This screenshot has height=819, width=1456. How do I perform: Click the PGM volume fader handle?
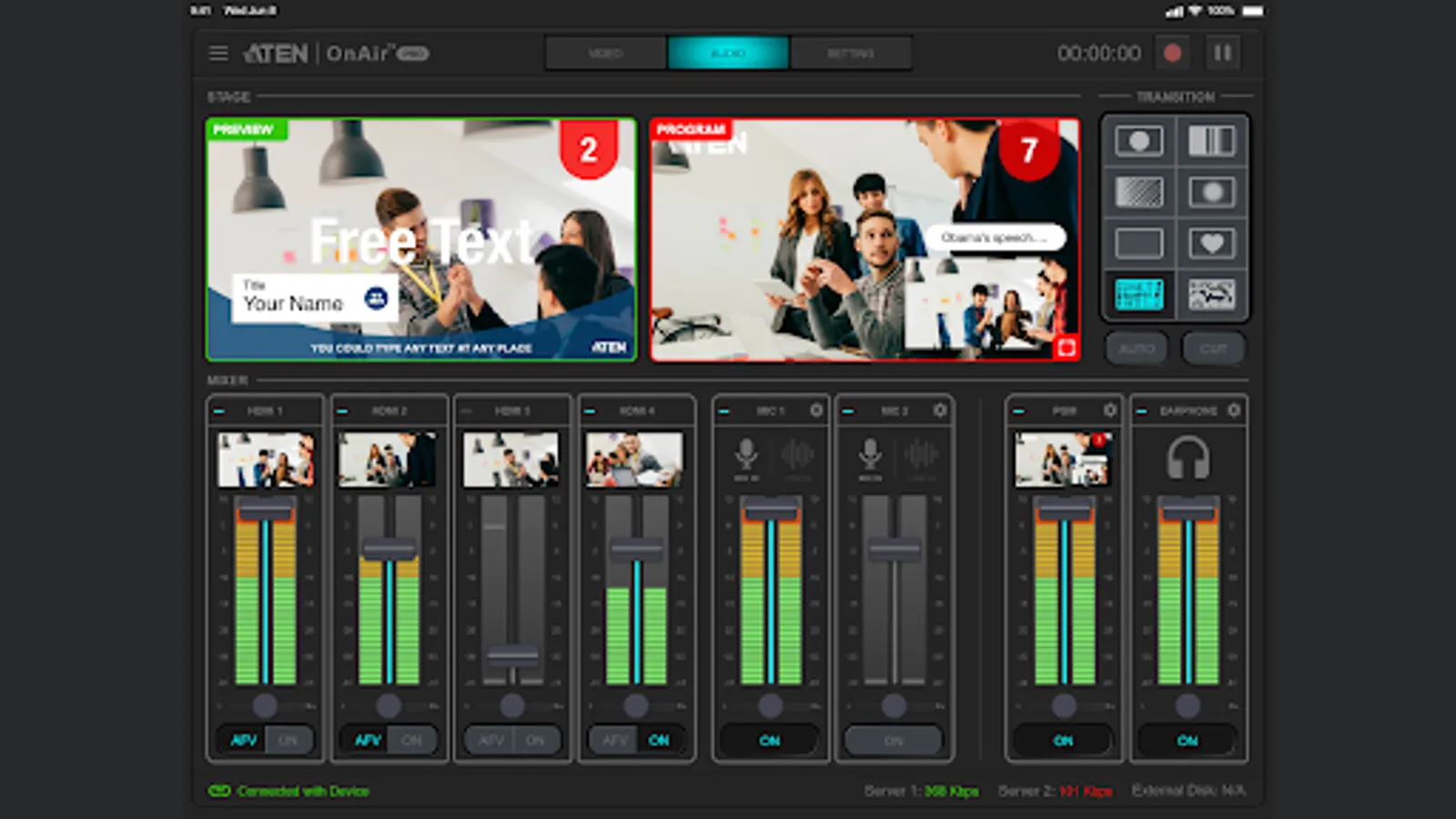pos(1064,511)
